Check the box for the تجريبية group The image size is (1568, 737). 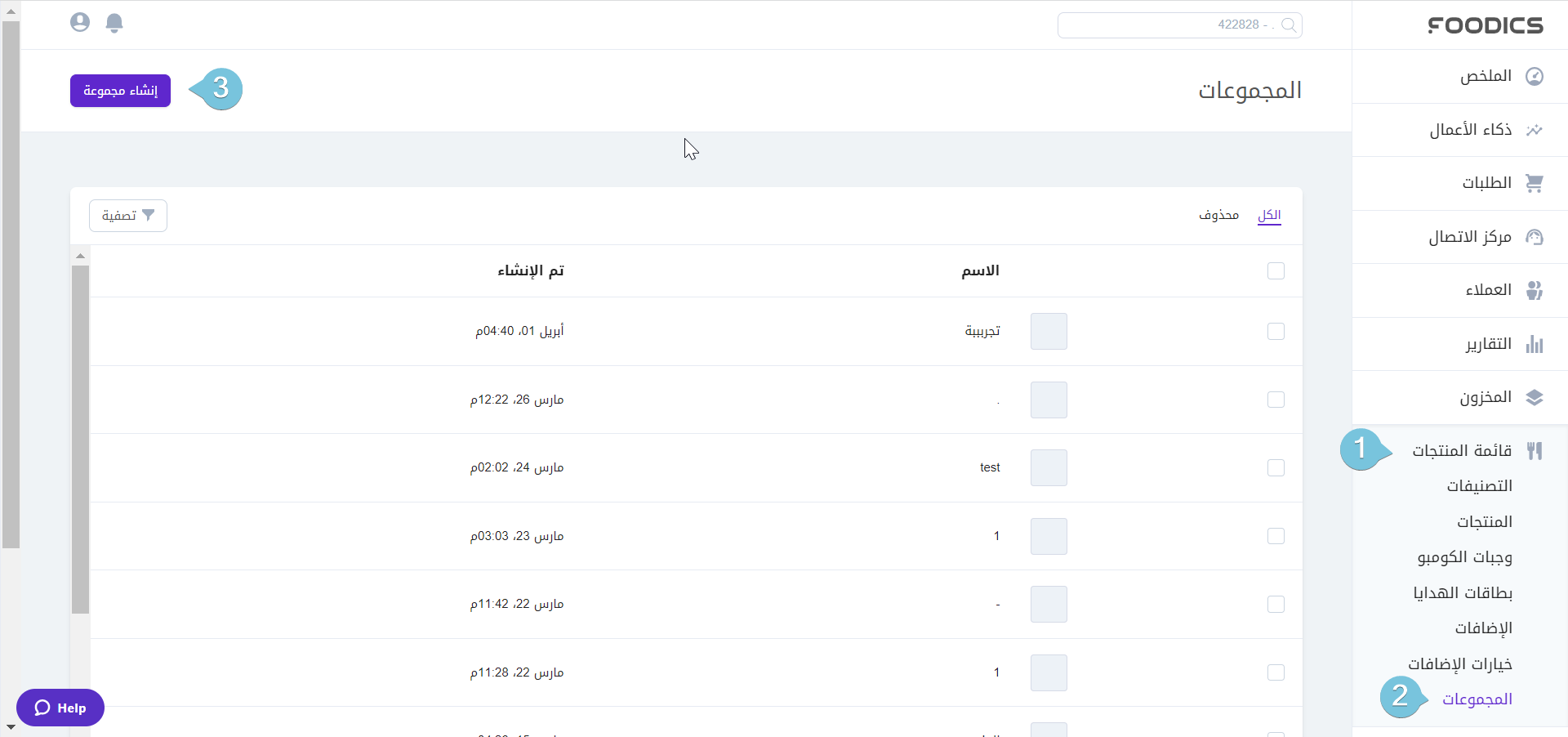(1276, 331)
